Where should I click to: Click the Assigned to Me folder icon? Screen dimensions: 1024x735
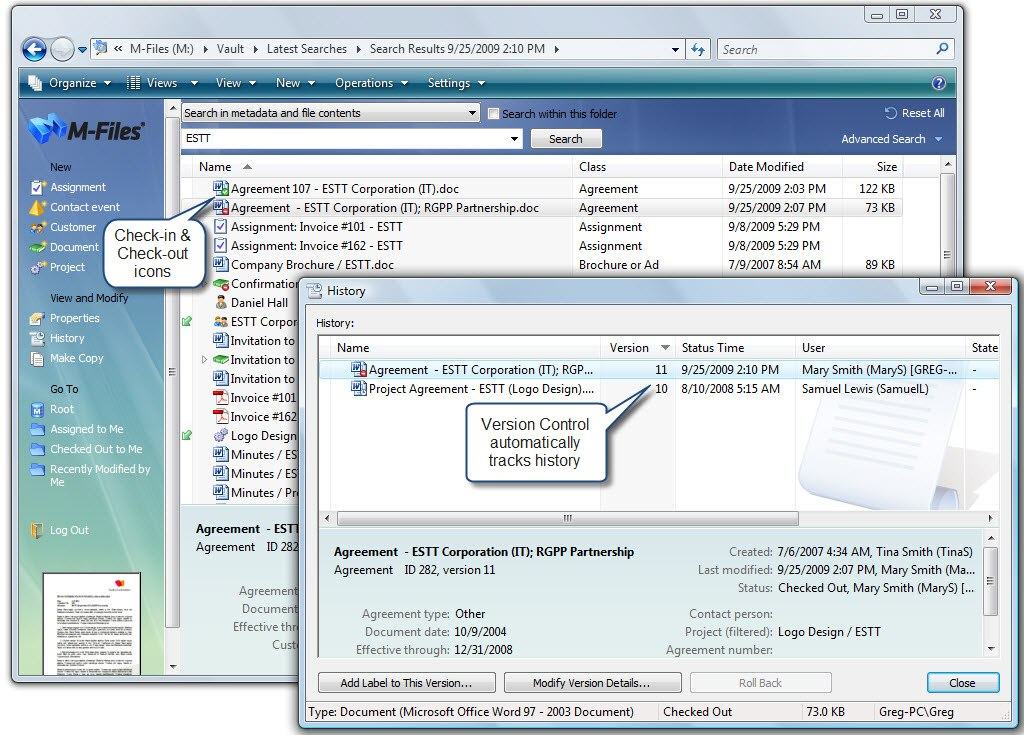(x=37, y=429)
